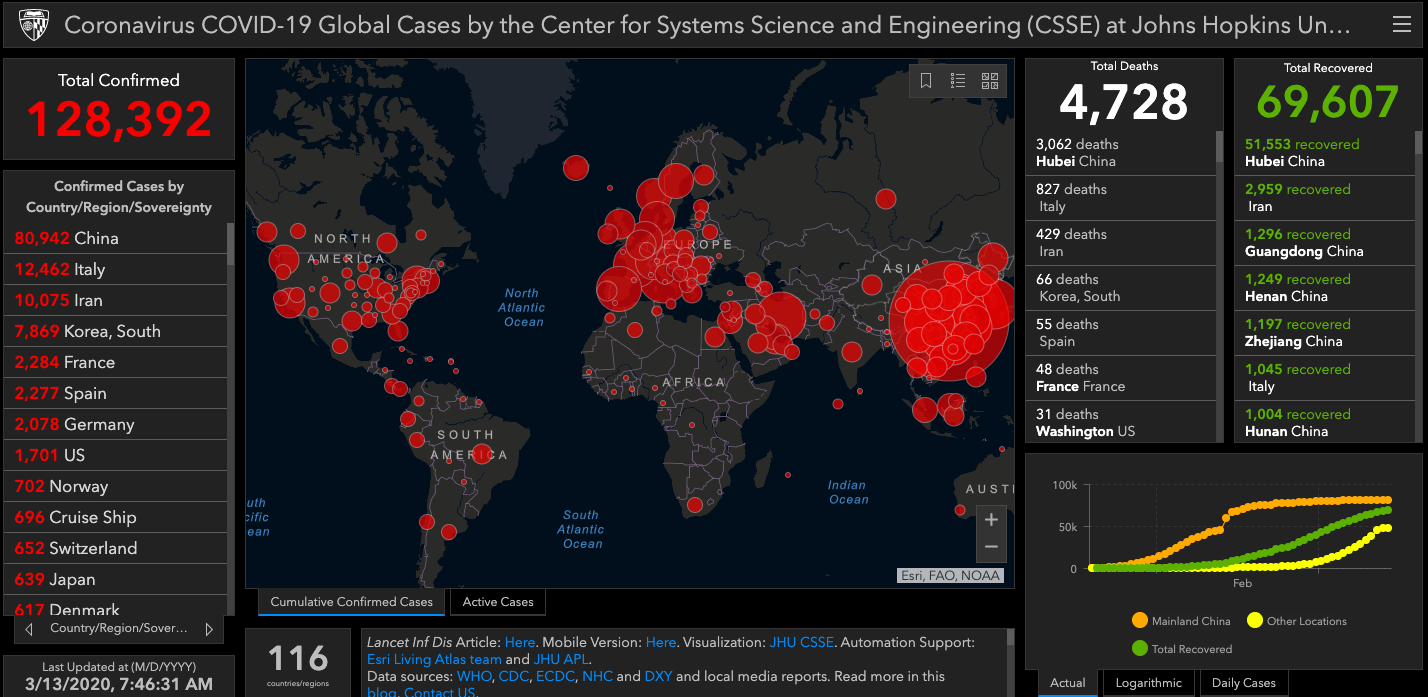Open the JHU APL link
1428x697 pixels.
(561, 659)
